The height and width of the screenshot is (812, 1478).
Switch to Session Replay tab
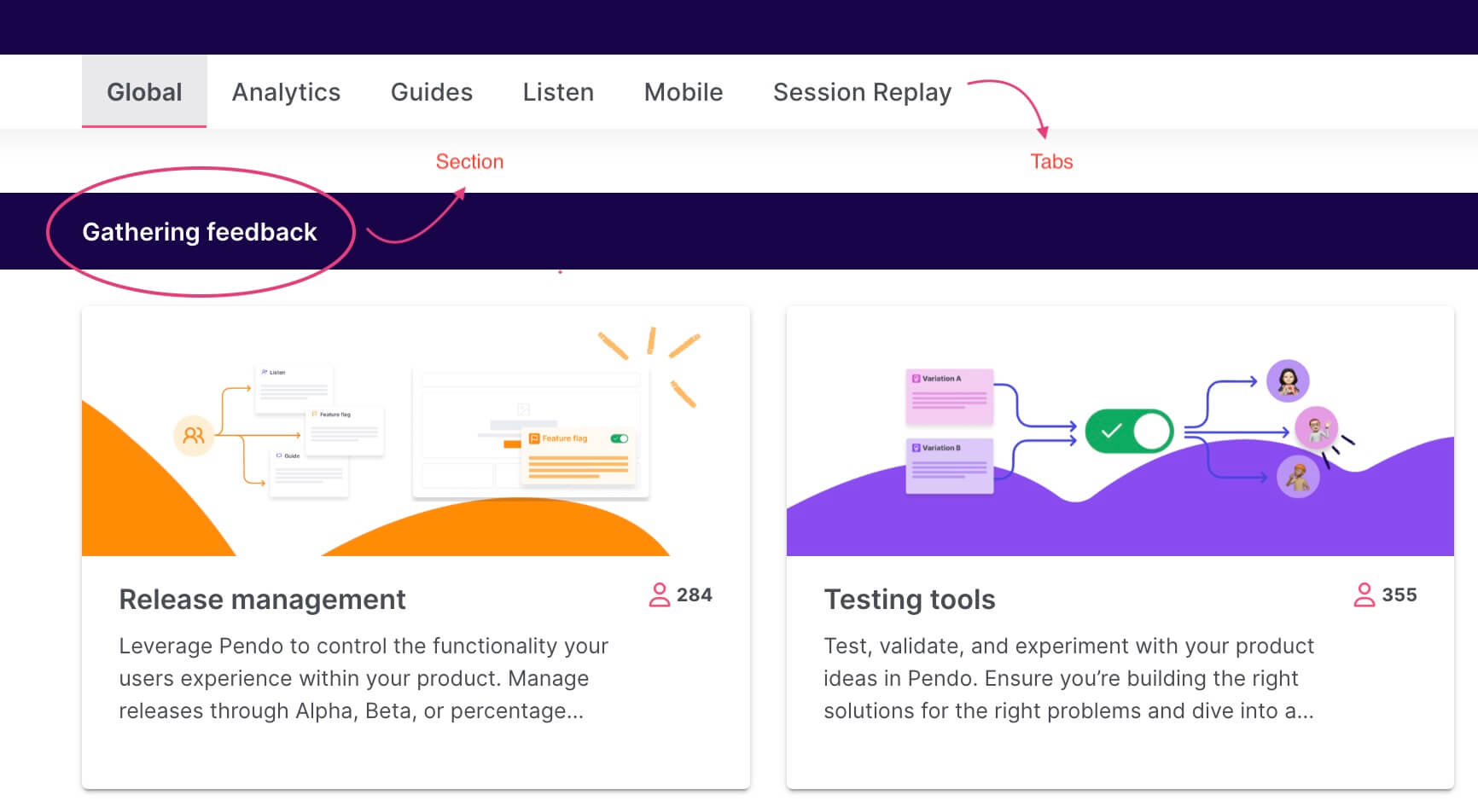pos(862,91)
